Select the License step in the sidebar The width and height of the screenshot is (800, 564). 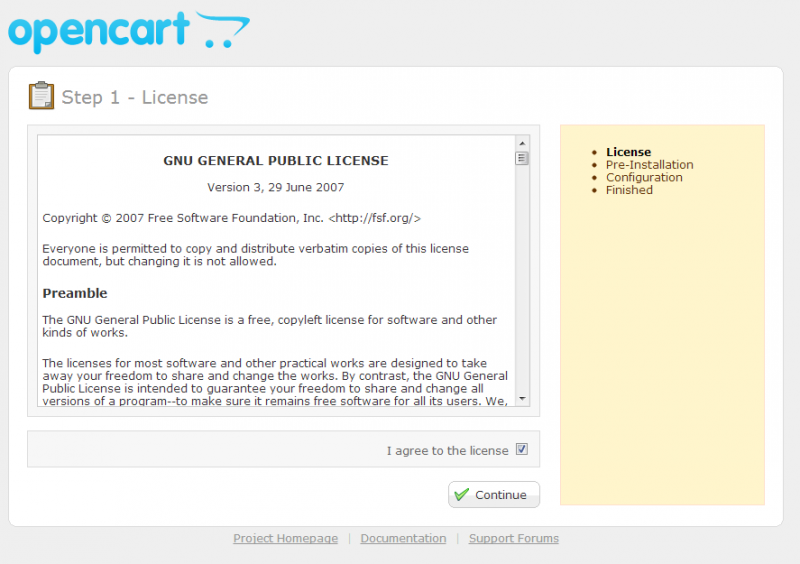click(628, 152)
